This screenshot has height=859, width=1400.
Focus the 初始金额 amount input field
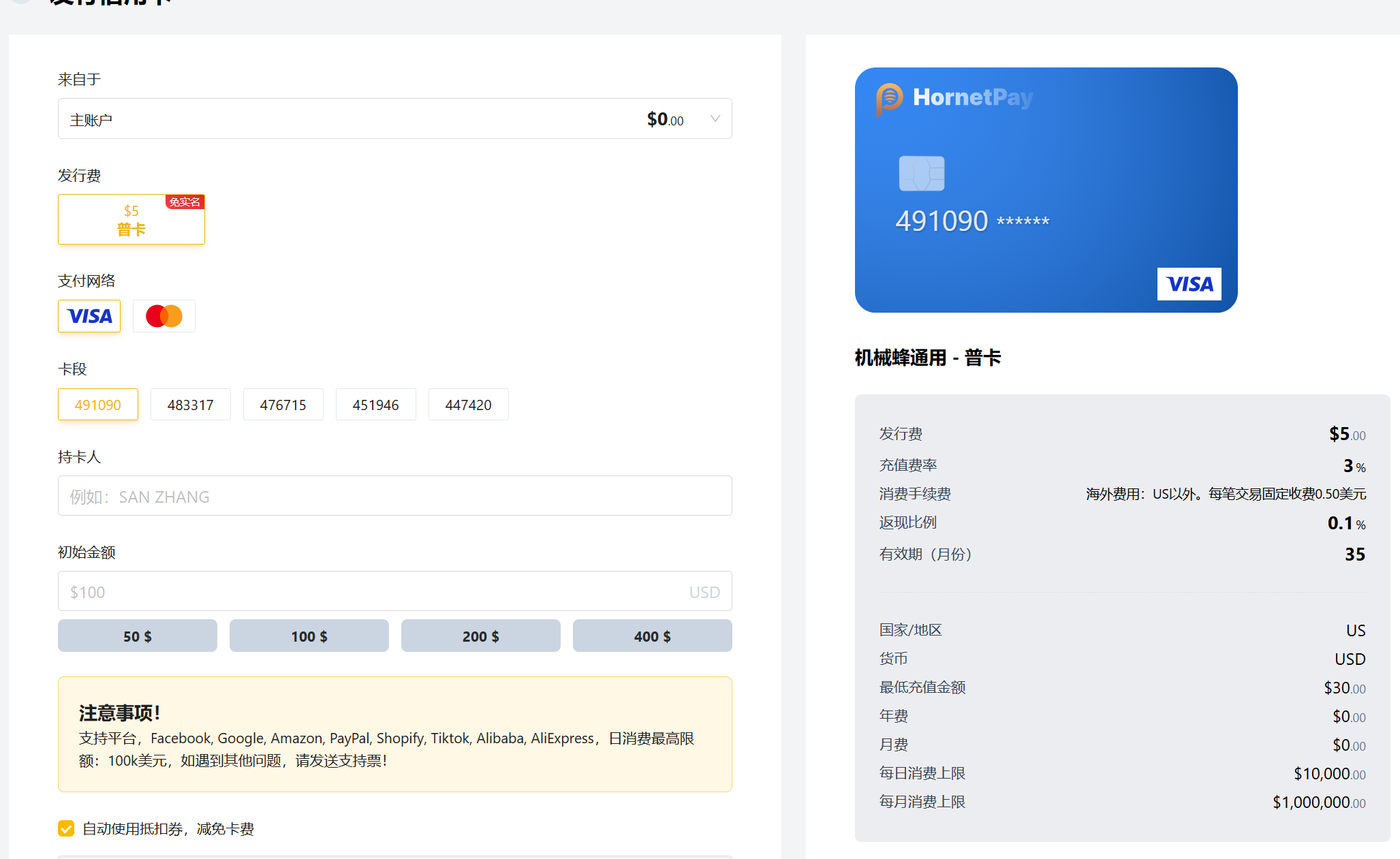point(394,591)
